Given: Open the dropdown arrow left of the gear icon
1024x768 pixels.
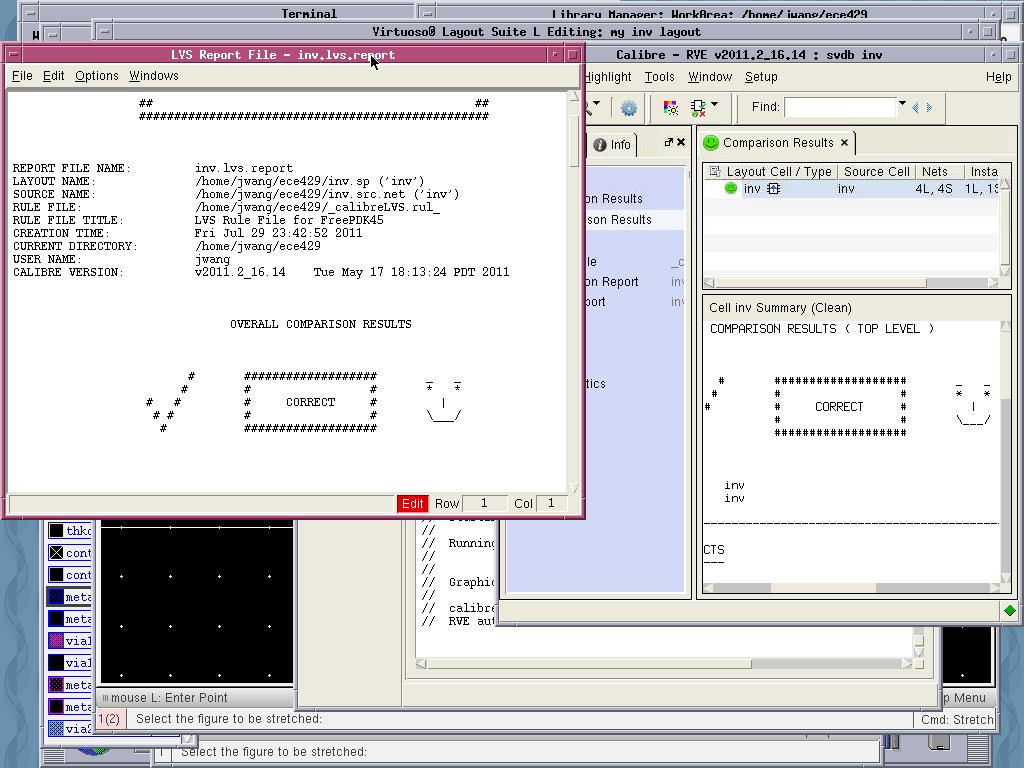Looking at the screenshot, I should point(596,104).
